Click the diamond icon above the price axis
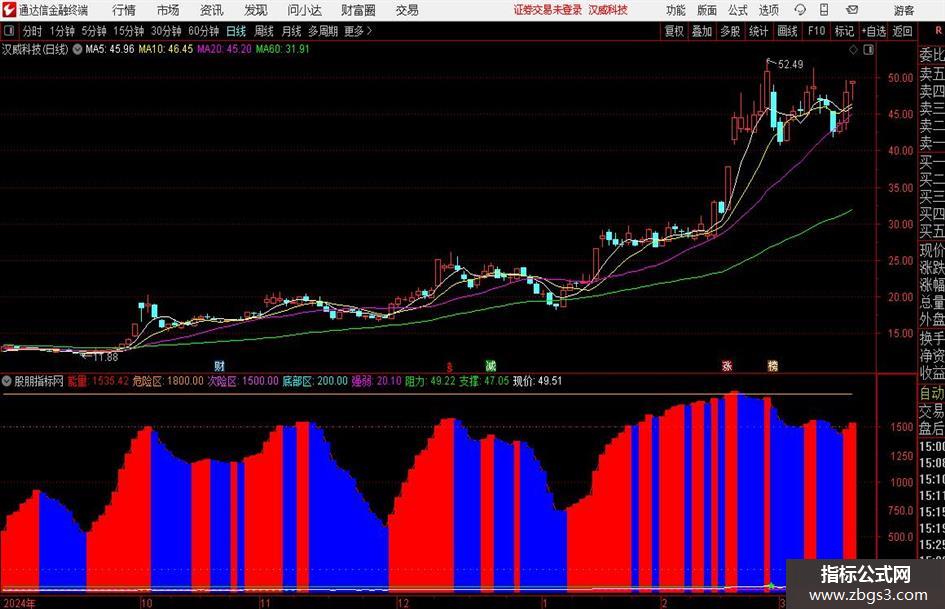This screenshot has width=945, height=609. (x=853, y=50)
